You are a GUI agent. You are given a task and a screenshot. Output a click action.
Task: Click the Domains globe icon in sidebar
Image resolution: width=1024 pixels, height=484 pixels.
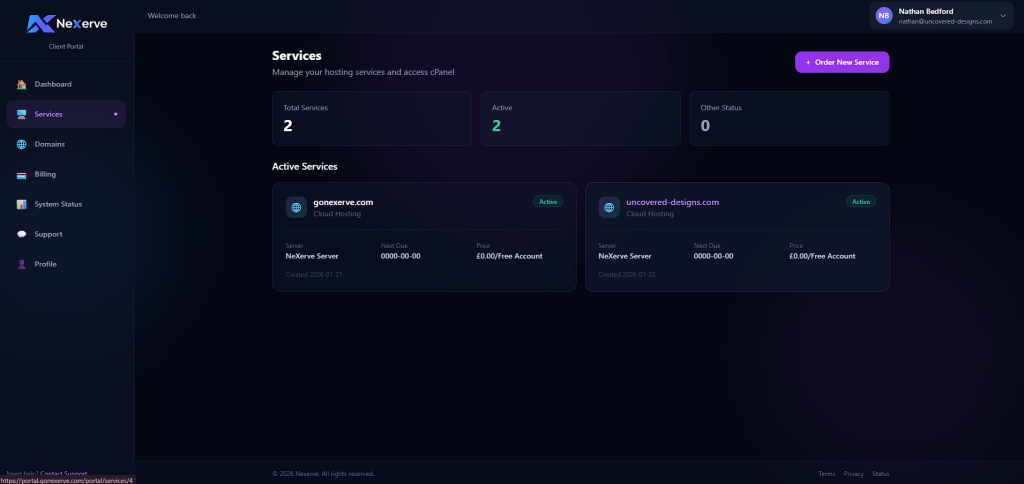point(22,144)
